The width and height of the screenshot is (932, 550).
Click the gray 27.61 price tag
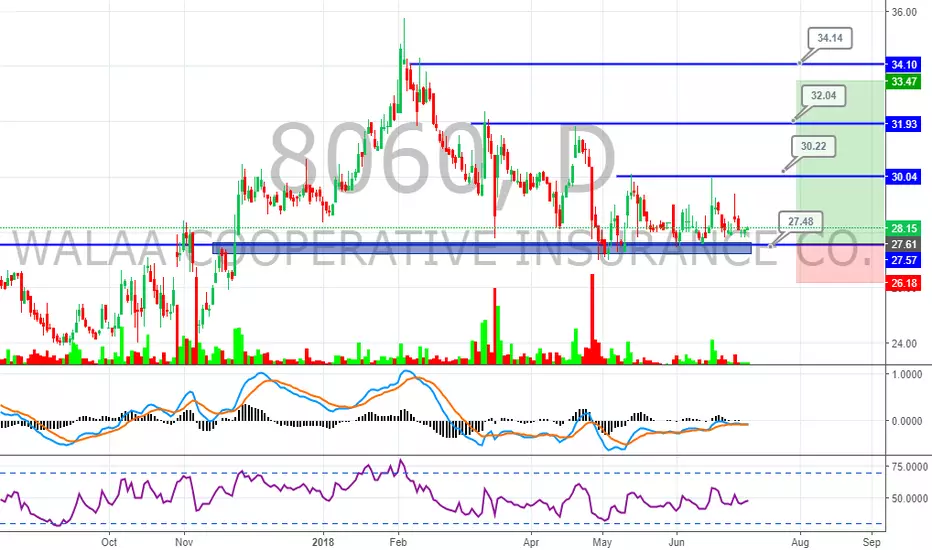(x=903, y=244)
